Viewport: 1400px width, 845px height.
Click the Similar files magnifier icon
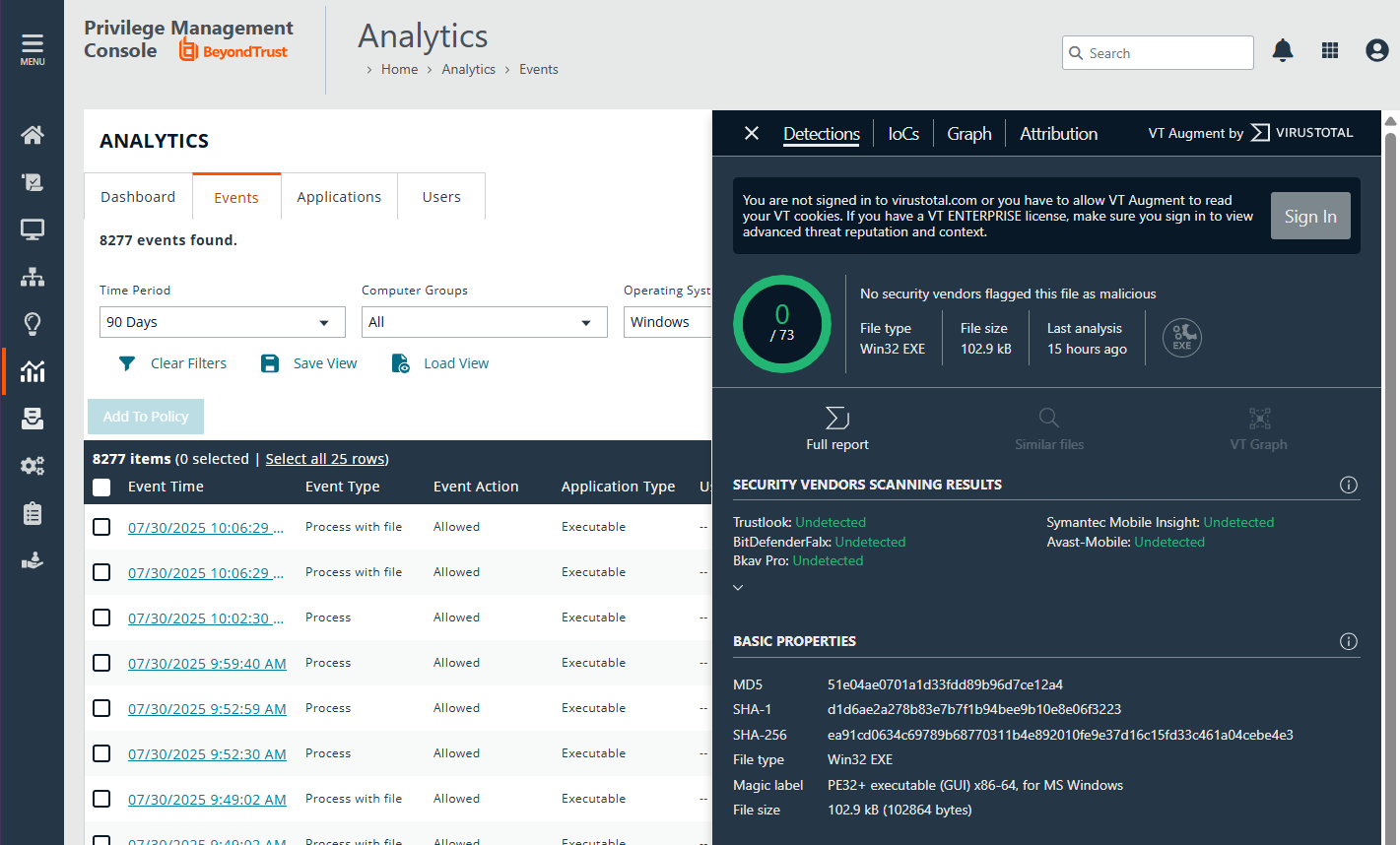coord(1049,418)
